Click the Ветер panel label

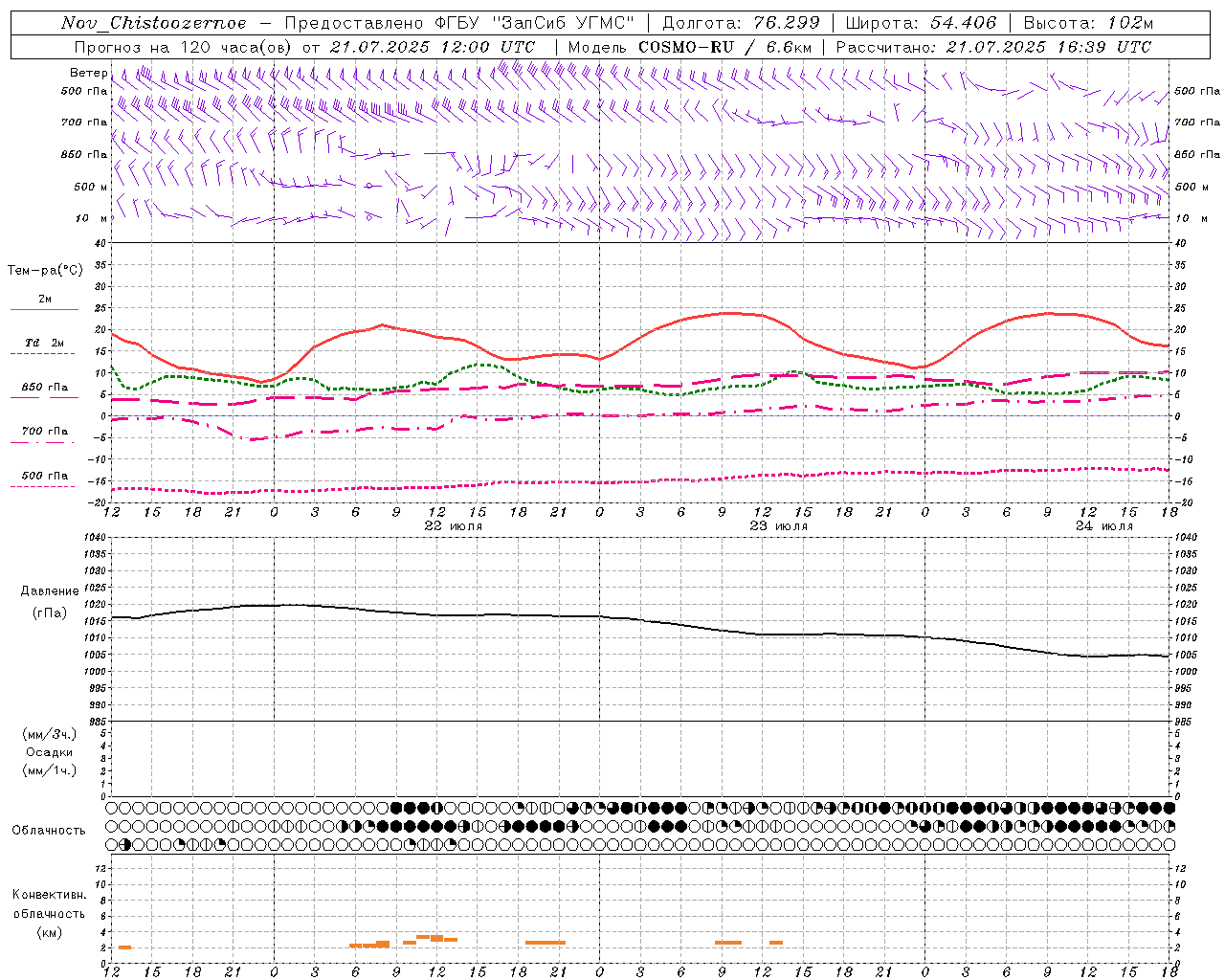[x=88, y=73]
